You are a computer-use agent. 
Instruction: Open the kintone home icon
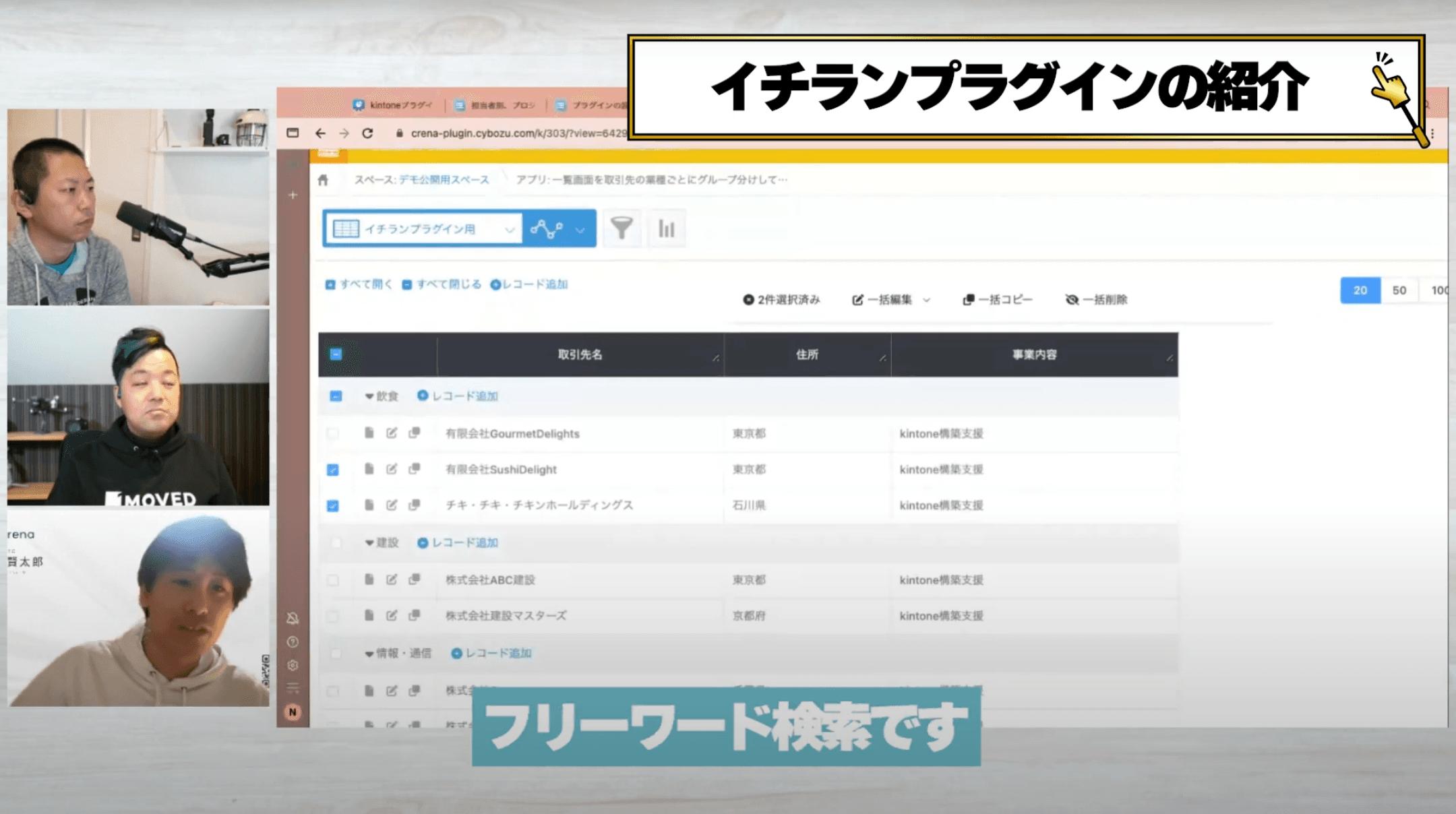pyautogui.click(x=323, y=180)
